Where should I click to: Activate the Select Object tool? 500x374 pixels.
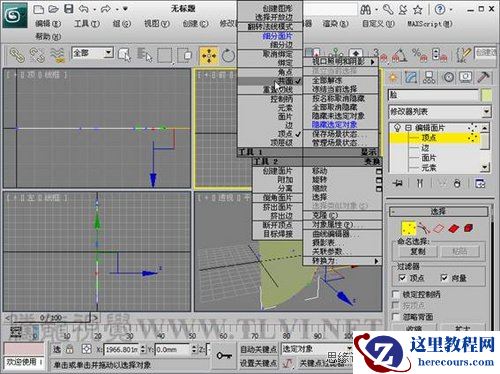tap(124, 55)
